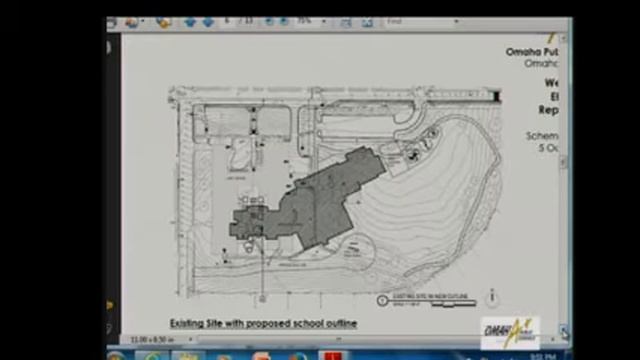Click the scroll-right arrow of the horizontal scrollbar
Screen dimensions: 640x360
tap(552, 339)
